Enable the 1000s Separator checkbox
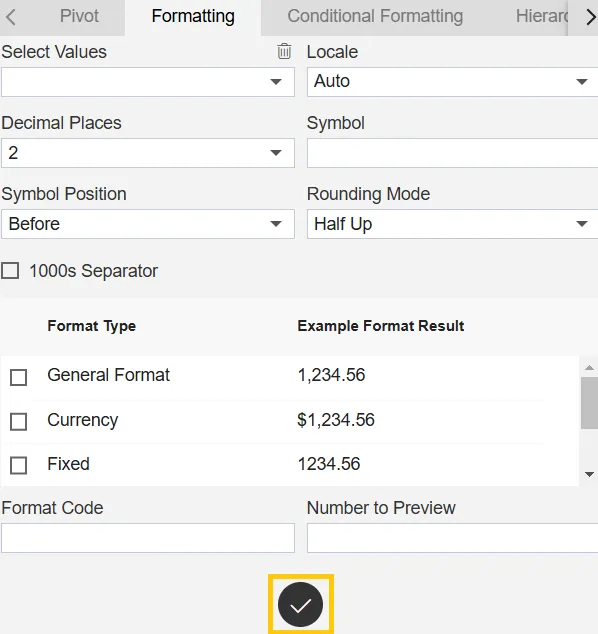This screenshot has width=598, height=634. click(10, 271)
